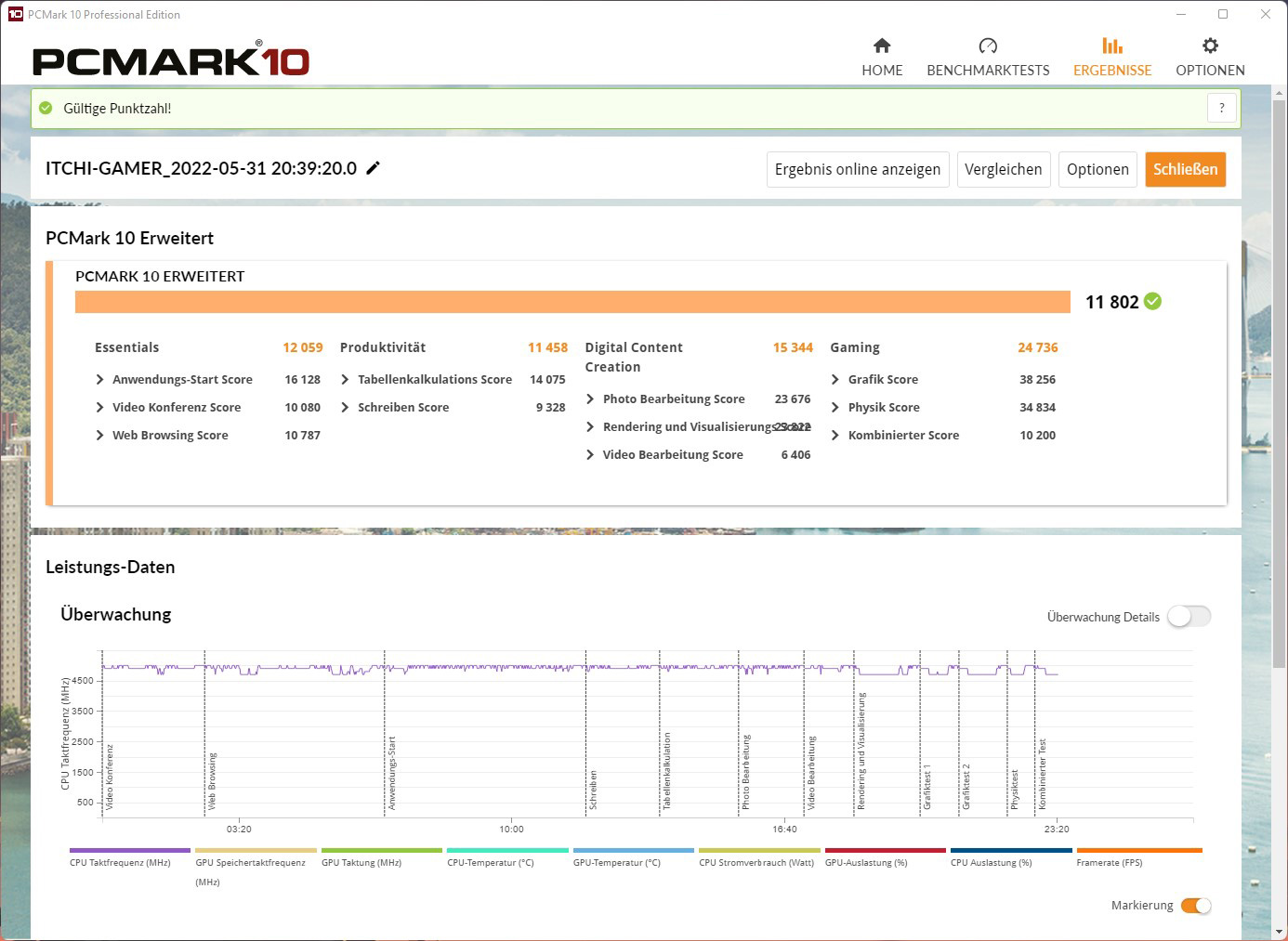Open the HOME house icon
The width and height of the screenshot is (1288, 941).
882,46
